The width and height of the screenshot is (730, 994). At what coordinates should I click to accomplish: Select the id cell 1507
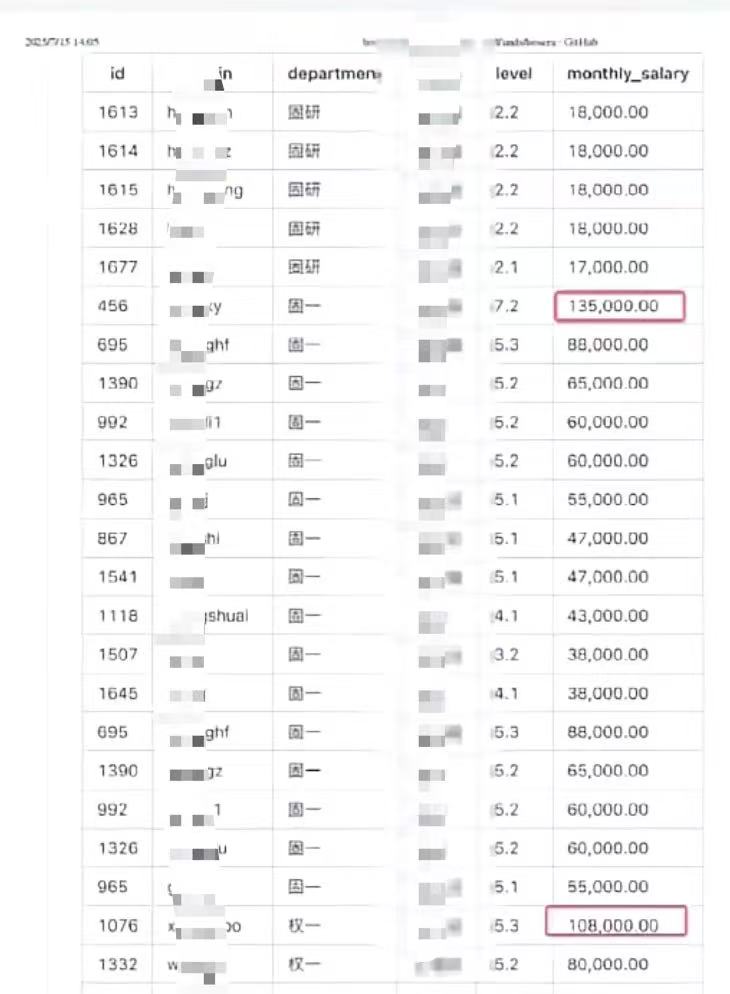coord(118,655)
